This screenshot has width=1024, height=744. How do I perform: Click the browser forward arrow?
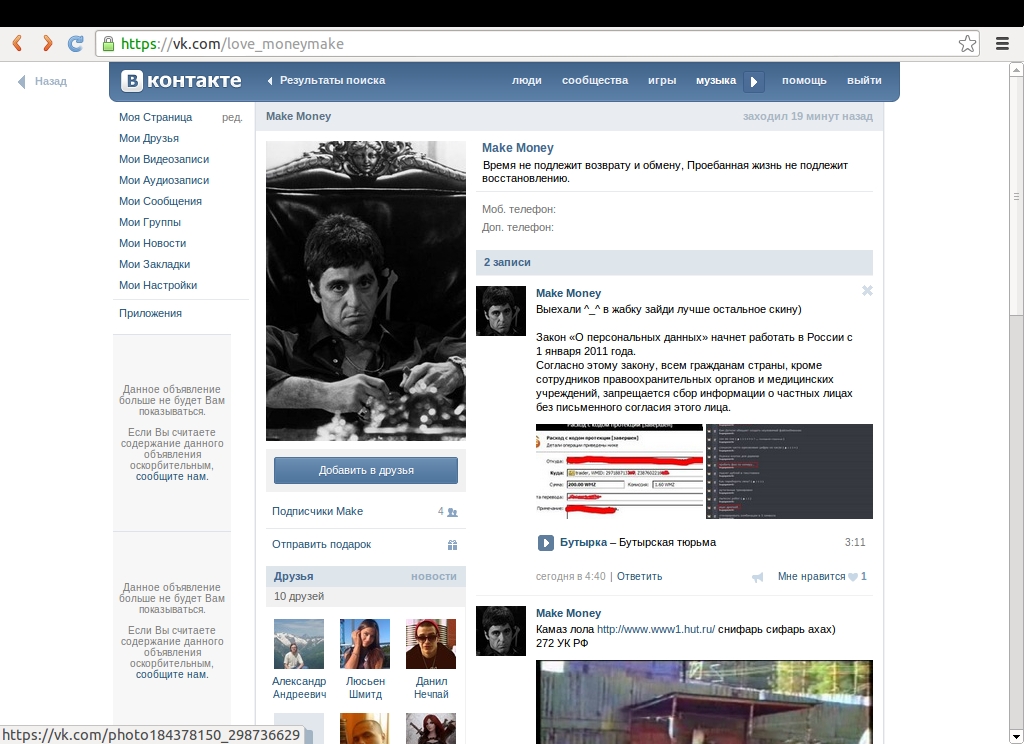point(47,44)
